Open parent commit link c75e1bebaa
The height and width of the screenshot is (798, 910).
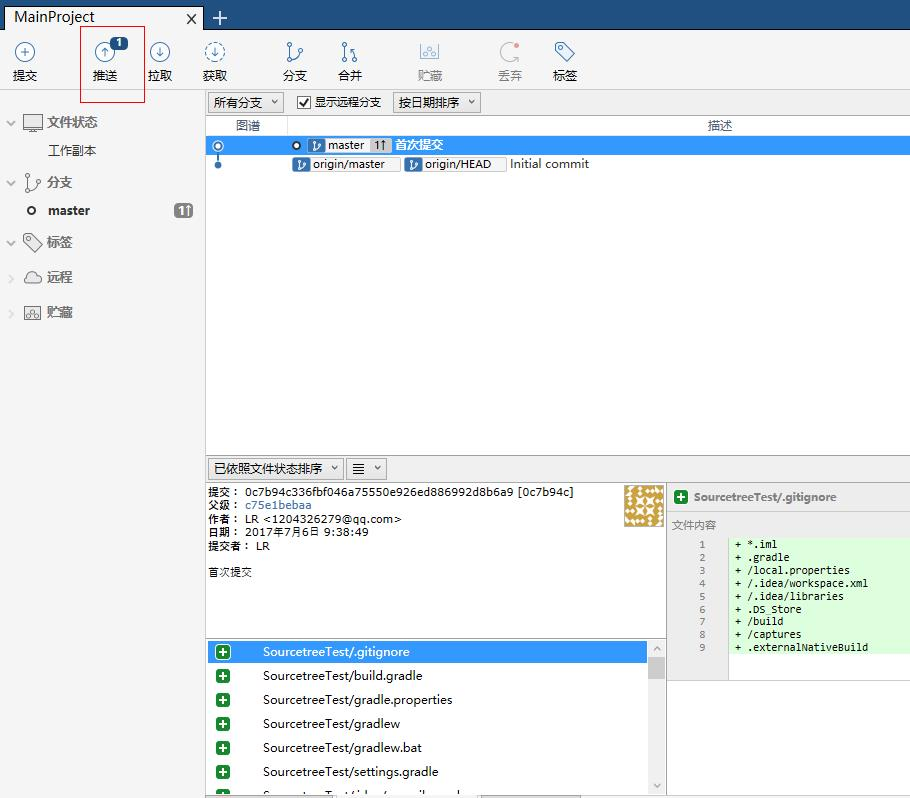(x=278, y=505)
